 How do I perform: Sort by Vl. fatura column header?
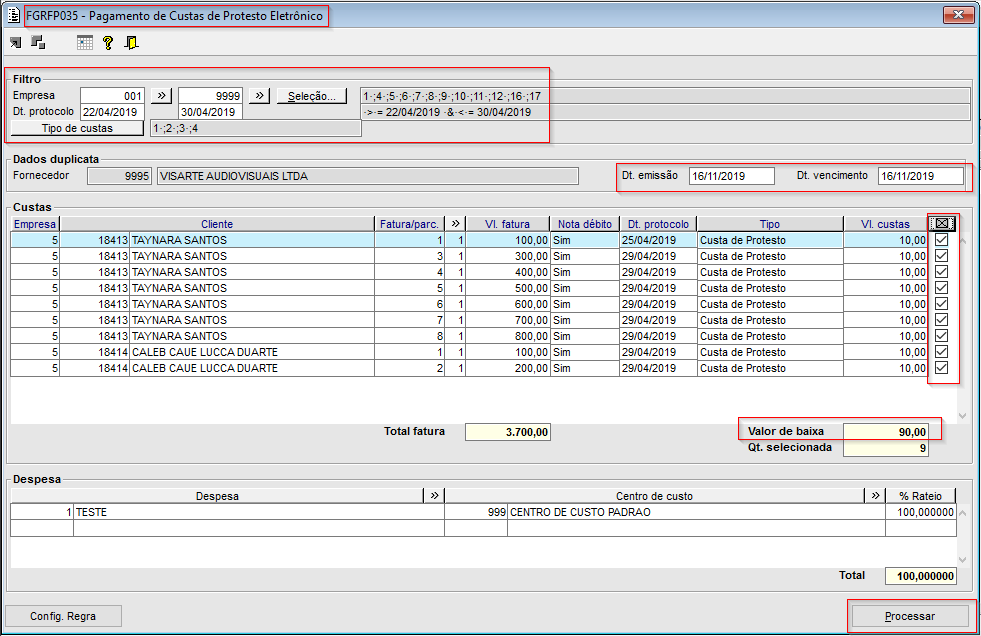[x=507, y=224]
